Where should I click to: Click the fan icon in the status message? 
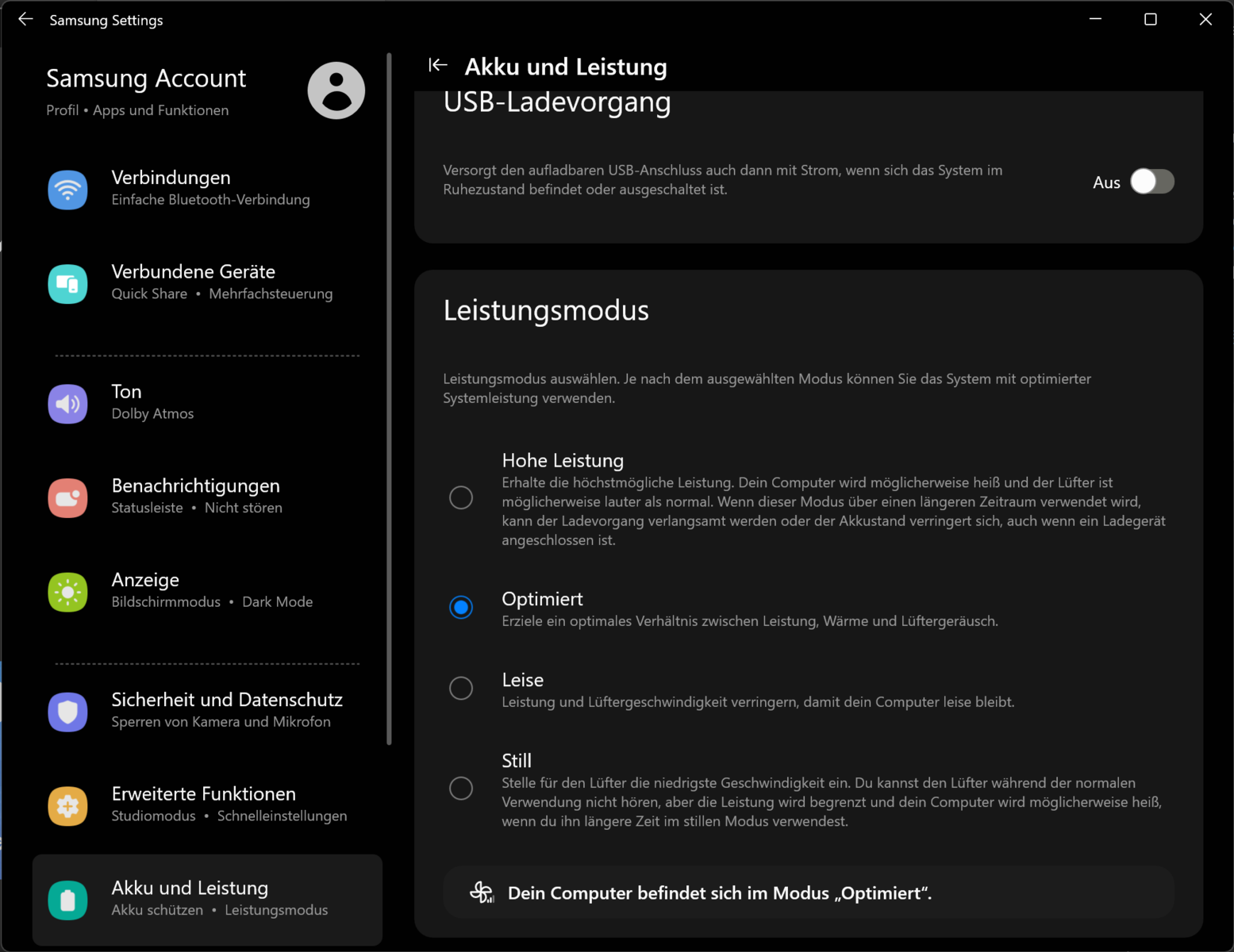[482, 892]
